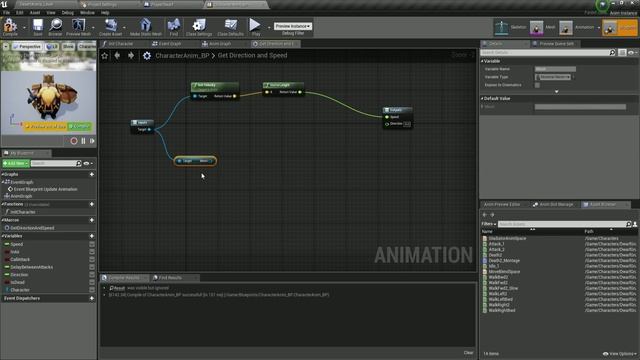Switch to Skeleton editing mode
The height and width of the screenshot is (360, 640).
(510, 28)
